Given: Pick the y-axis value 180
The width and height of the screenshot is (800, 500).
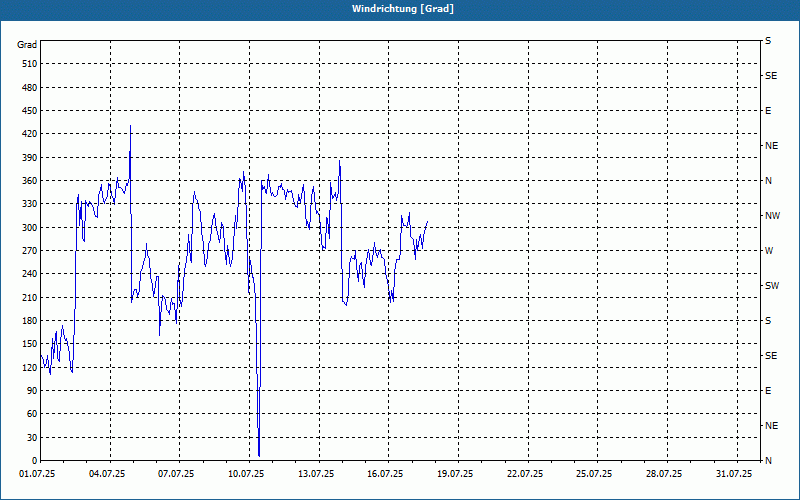Looking at the screenshot, I should point(30,321).
